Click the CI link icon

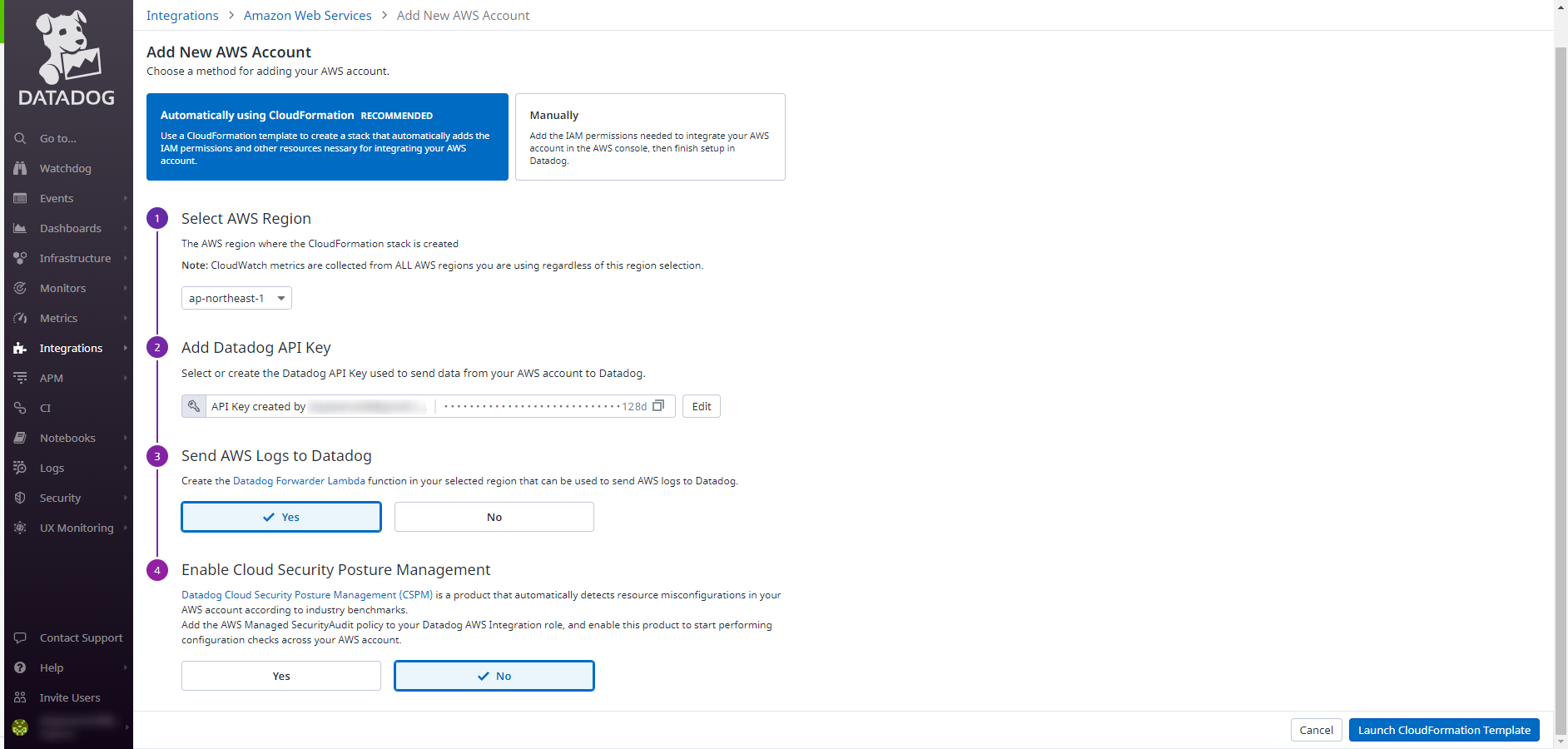pos(20,408)
